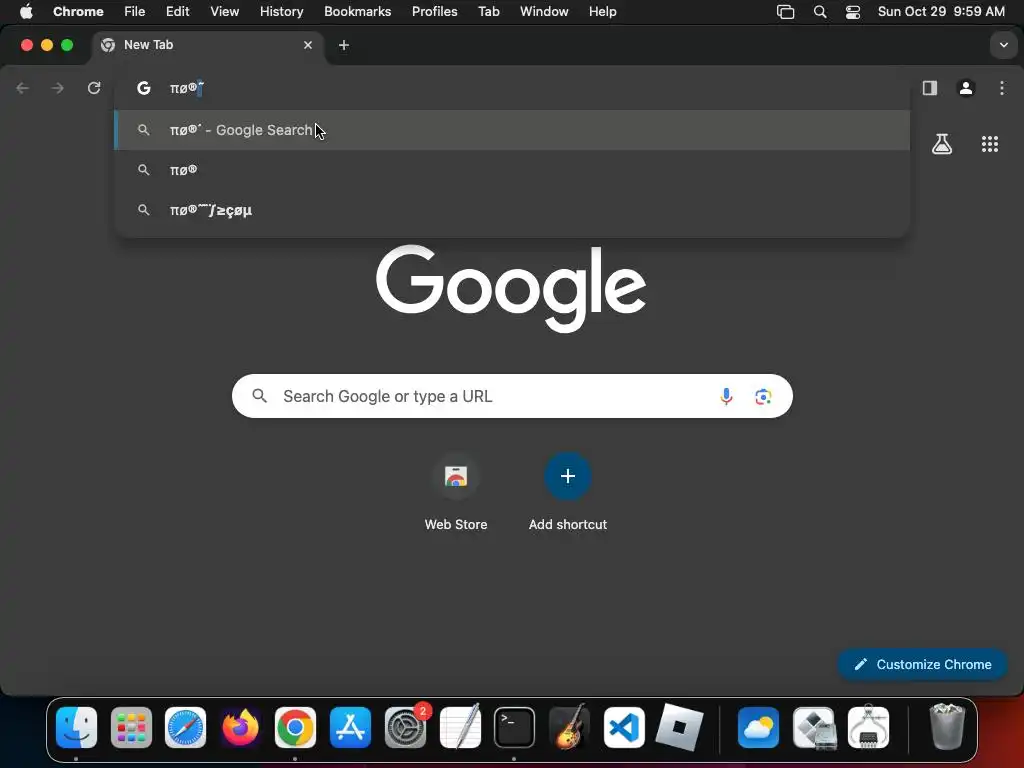The height and width of the screenshot is (768, 1024).
Task: Open Control Center in menu bar
Action: (x=853, y=12)
